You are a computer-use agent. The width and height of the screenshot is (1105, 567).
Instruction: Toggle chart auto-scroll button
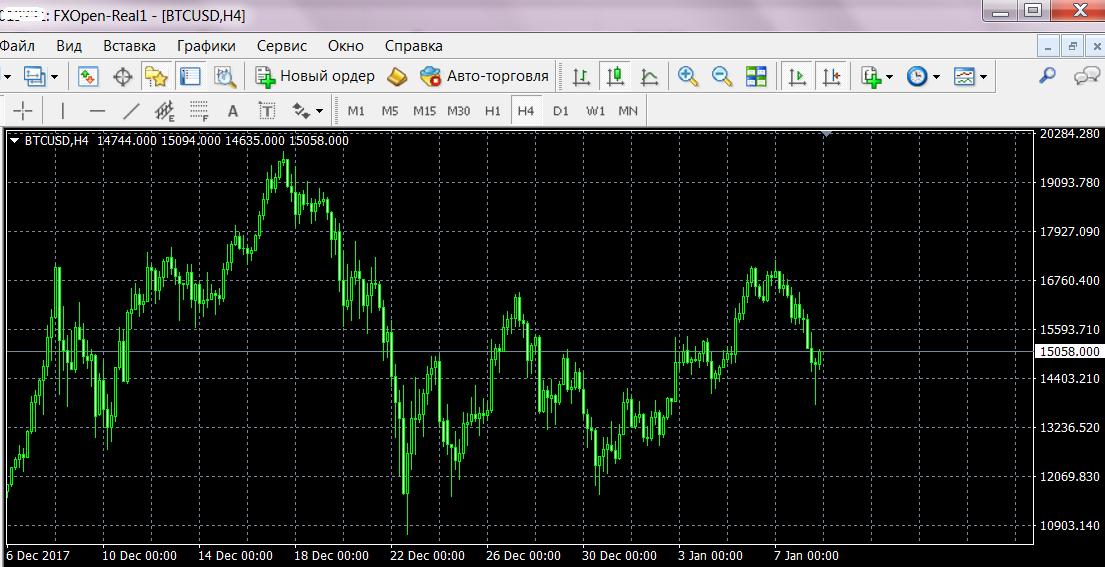pos(797,76)
